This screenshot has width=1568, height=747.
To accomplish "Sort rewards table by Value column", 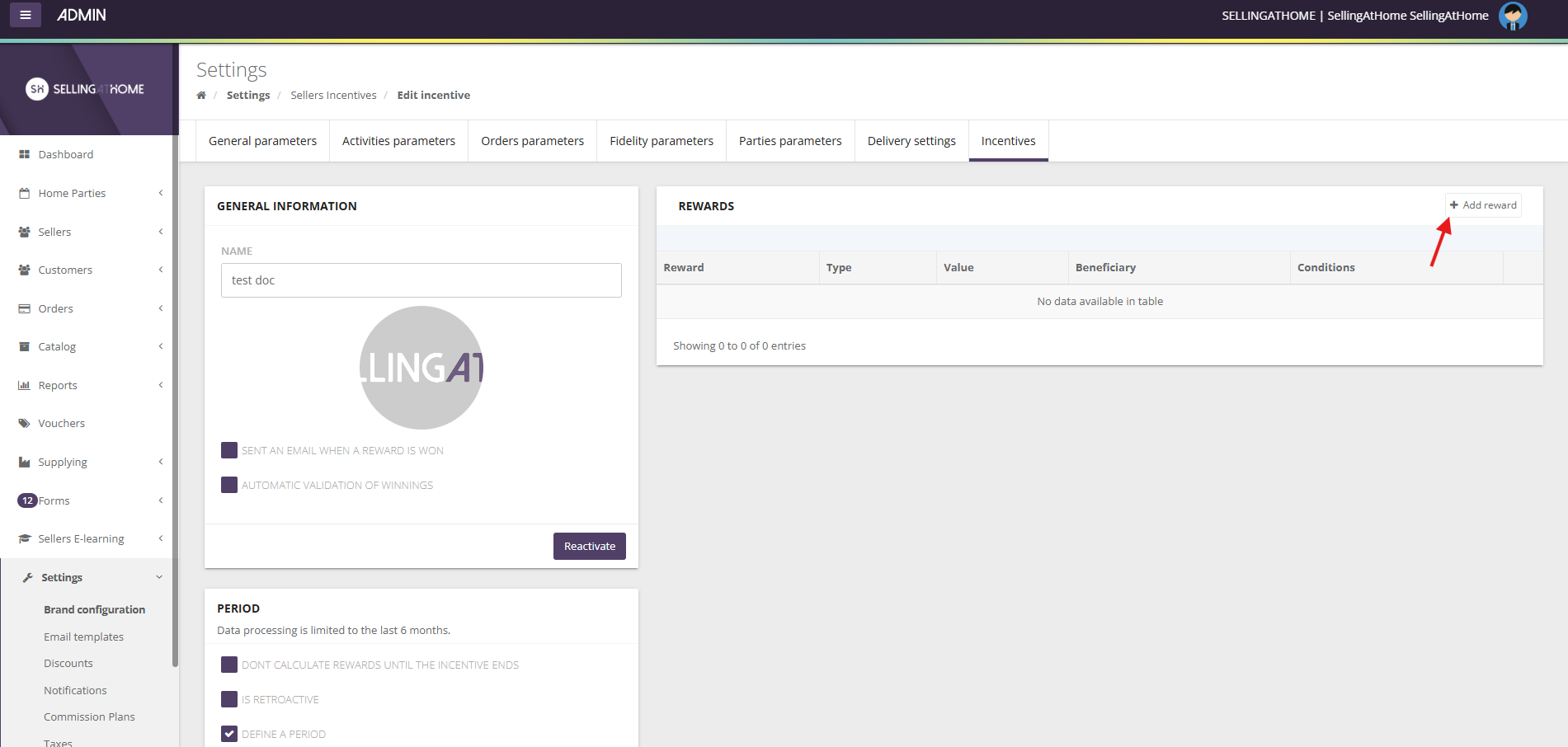I will point(1002,267).
